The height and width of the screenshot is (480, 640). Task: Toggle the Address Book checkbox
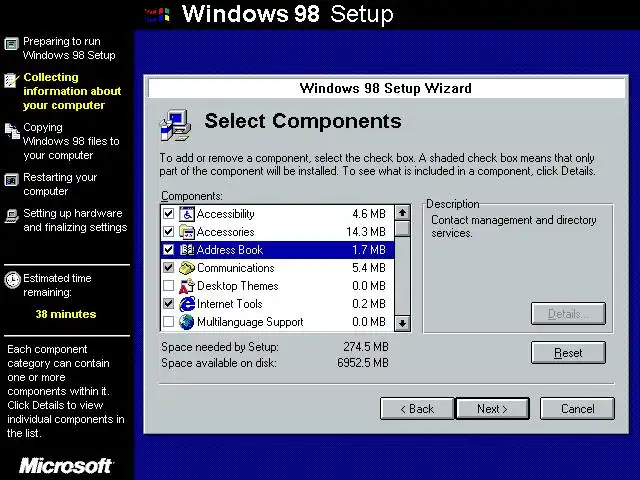pyautogui.click(x=168, y=250)
